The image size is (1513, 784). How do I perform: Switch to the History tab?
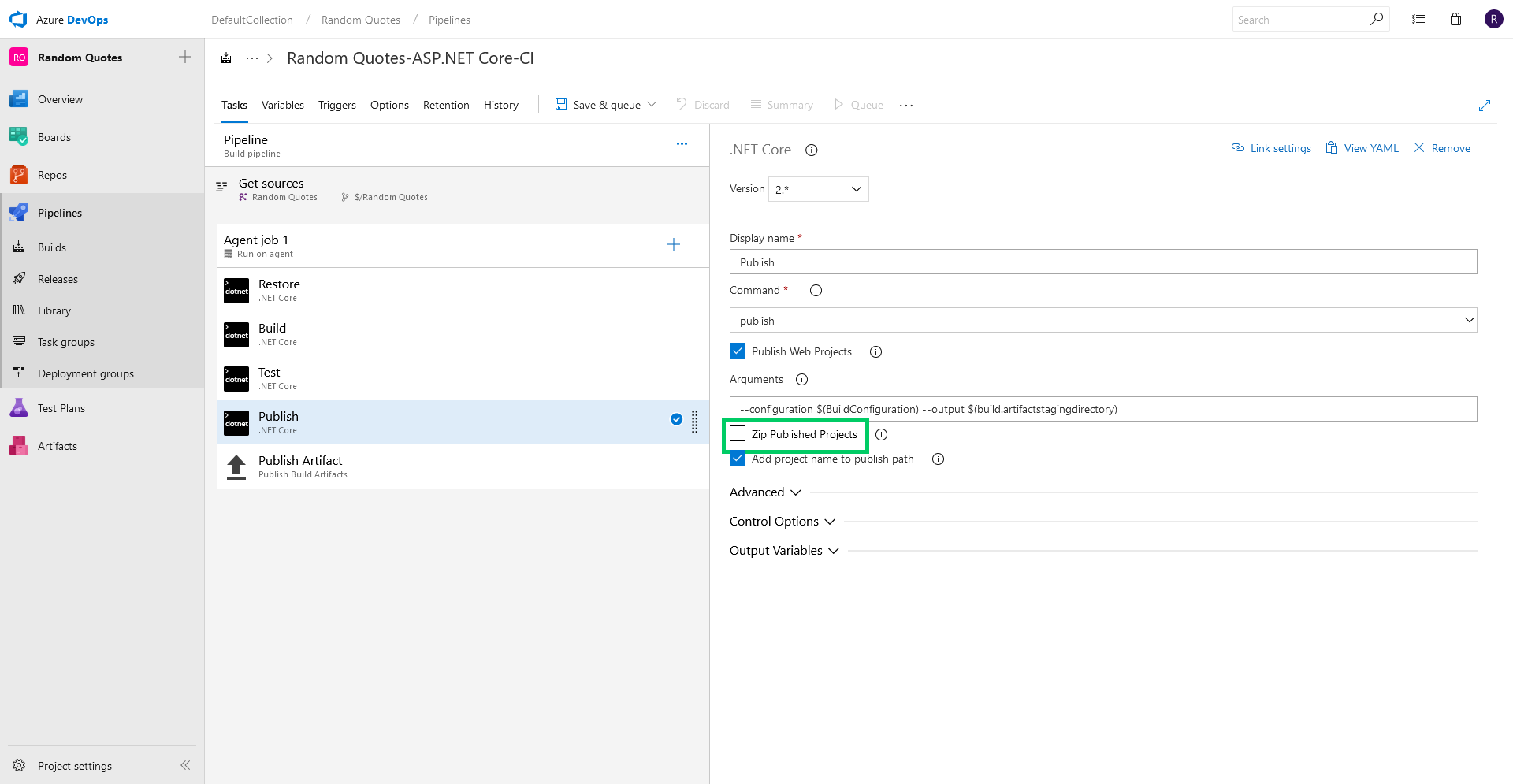coord(501,105)
